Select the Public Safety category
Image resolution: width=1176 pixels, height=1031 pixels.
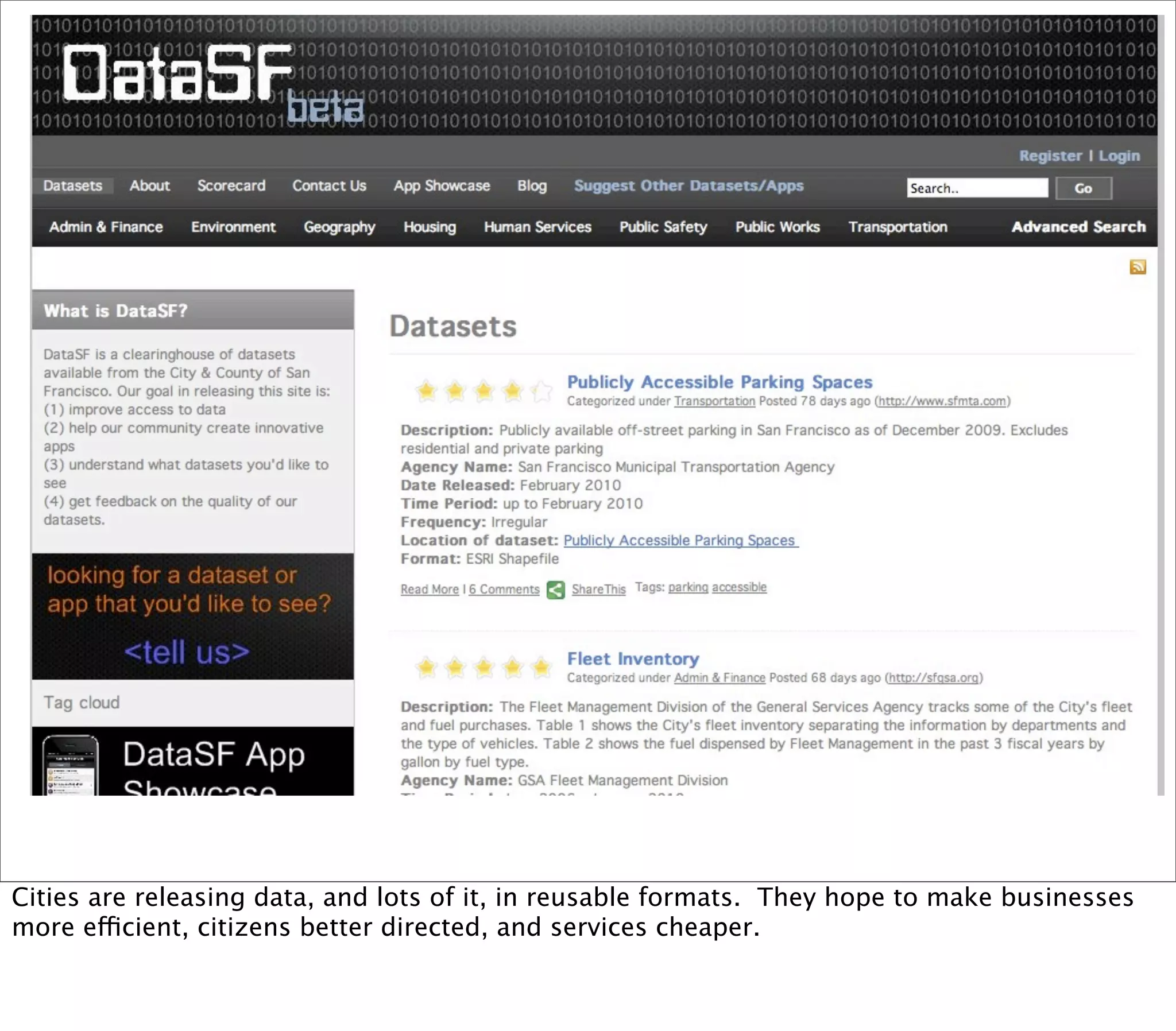663,227
